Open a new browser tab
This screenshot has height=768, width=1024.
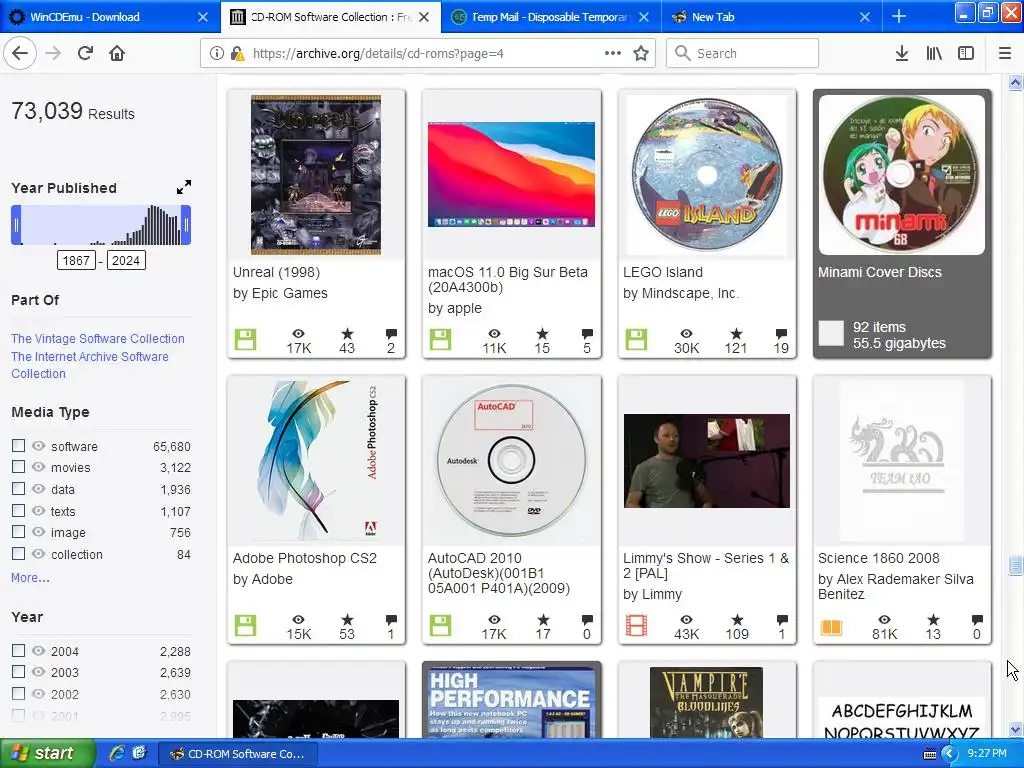coord(899,16)
